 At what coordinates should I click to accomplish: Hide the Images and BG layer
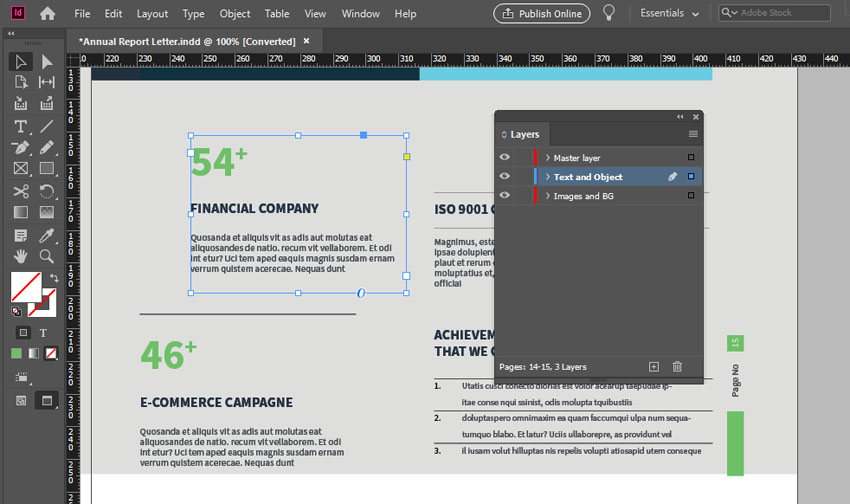[x=504, y=195]
